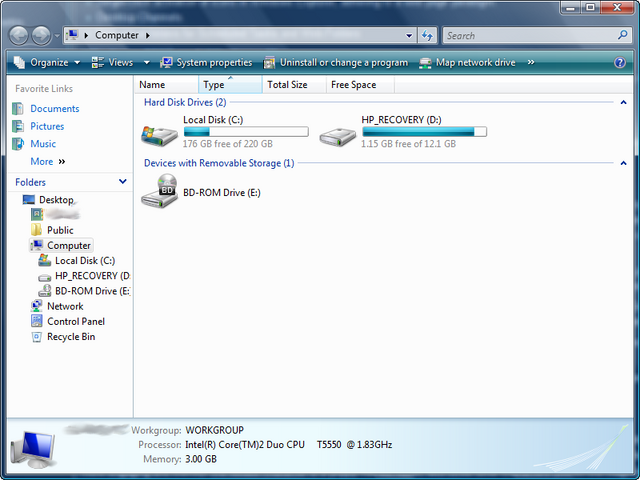The height and width of the screenshot is (480, 640).
Task: Open the Documents favorite link
Action: coord(55,109)
